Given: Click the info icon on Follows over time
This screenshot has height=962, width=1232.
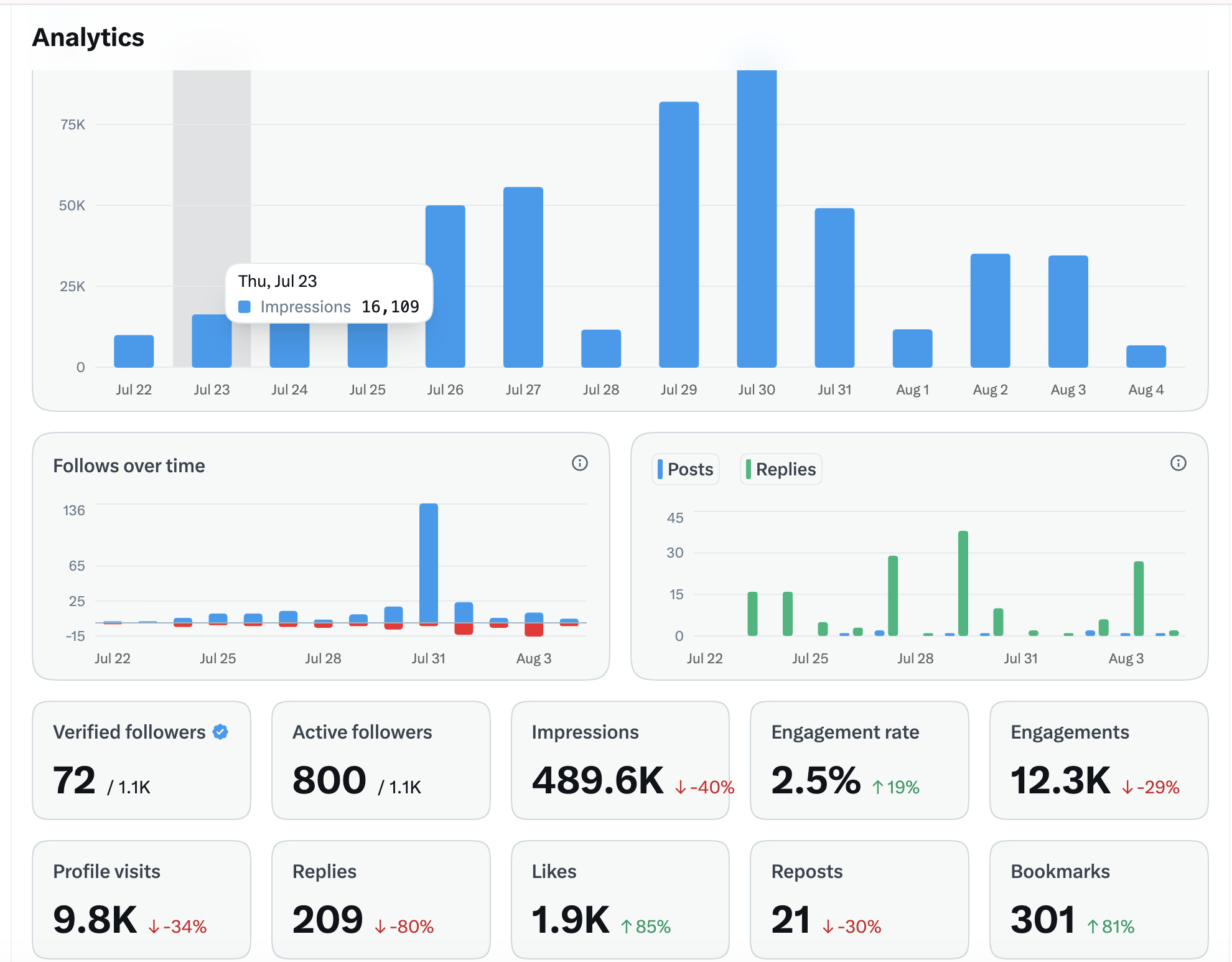Looking at the screenshot, I should (x=579, y=463).
